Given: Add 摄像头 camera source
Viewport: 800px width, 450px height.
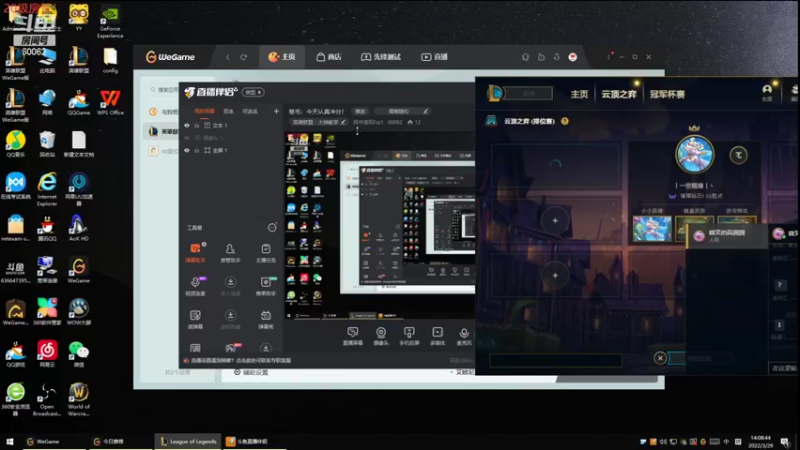Looking at the screenshot, I should point(381,336).
